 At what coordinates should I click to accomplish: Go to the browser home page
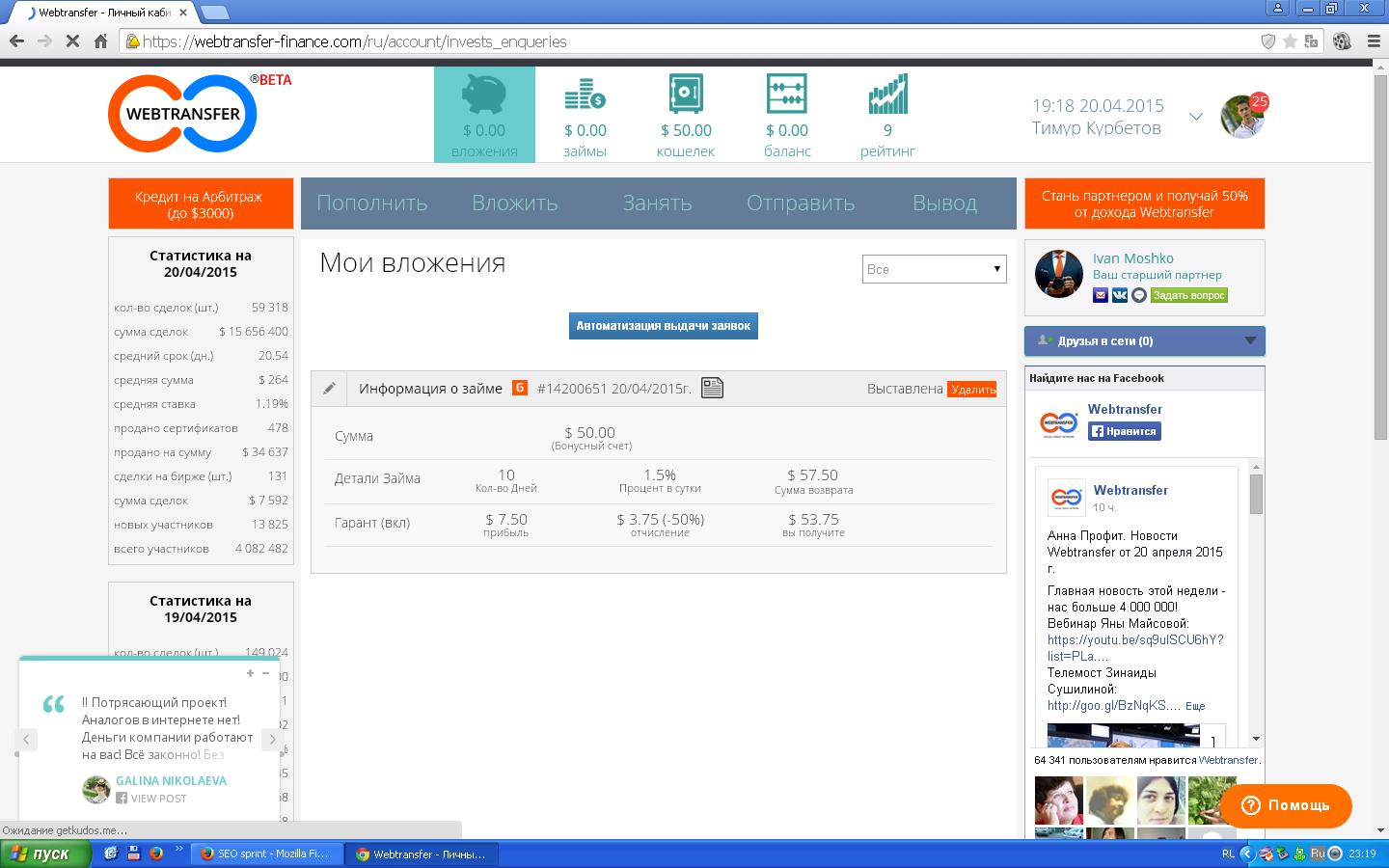pyautogui.click(x=100, y=41)
